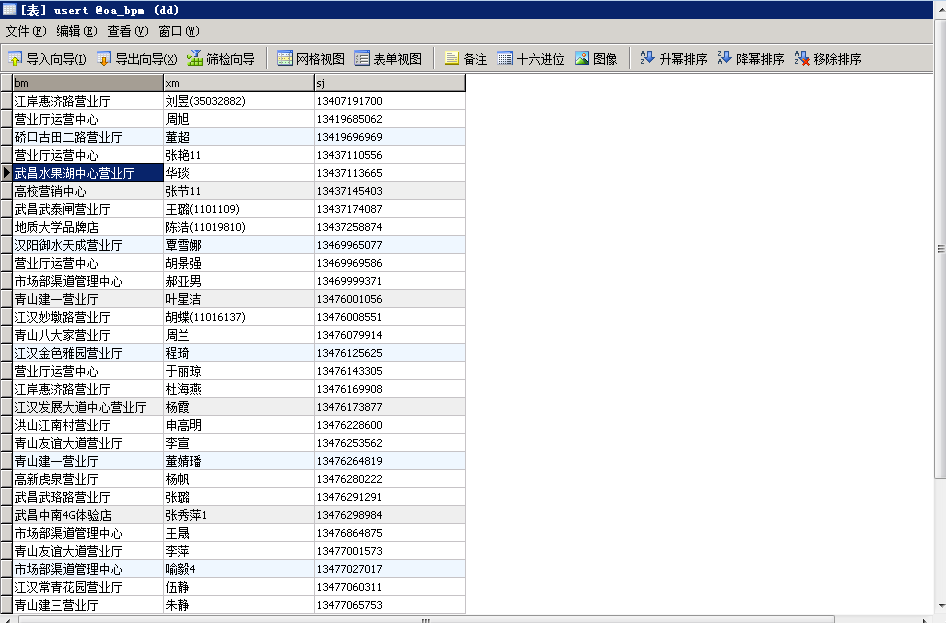
Task: Remove sorting (移除排序)
Action: 828,59
